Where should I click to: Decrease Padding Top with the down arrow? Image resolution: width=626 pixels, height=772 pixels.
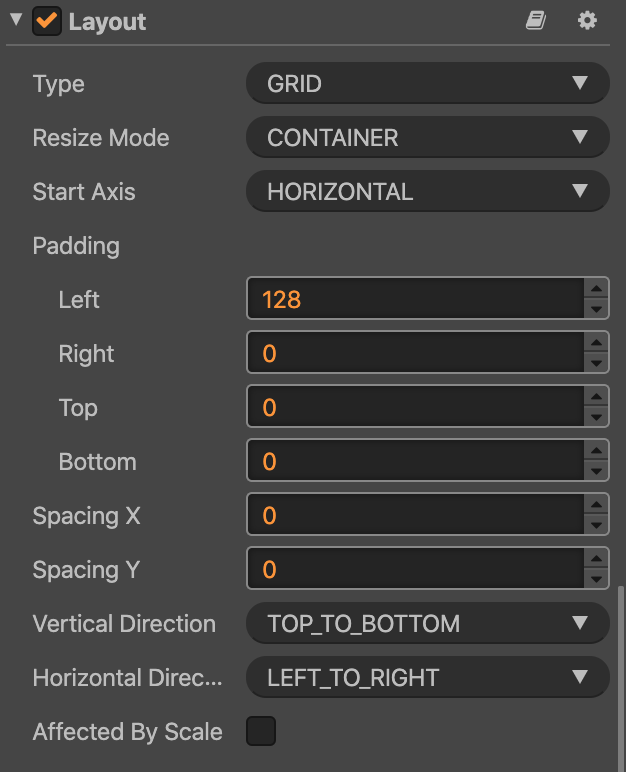(x=597, y=418)
